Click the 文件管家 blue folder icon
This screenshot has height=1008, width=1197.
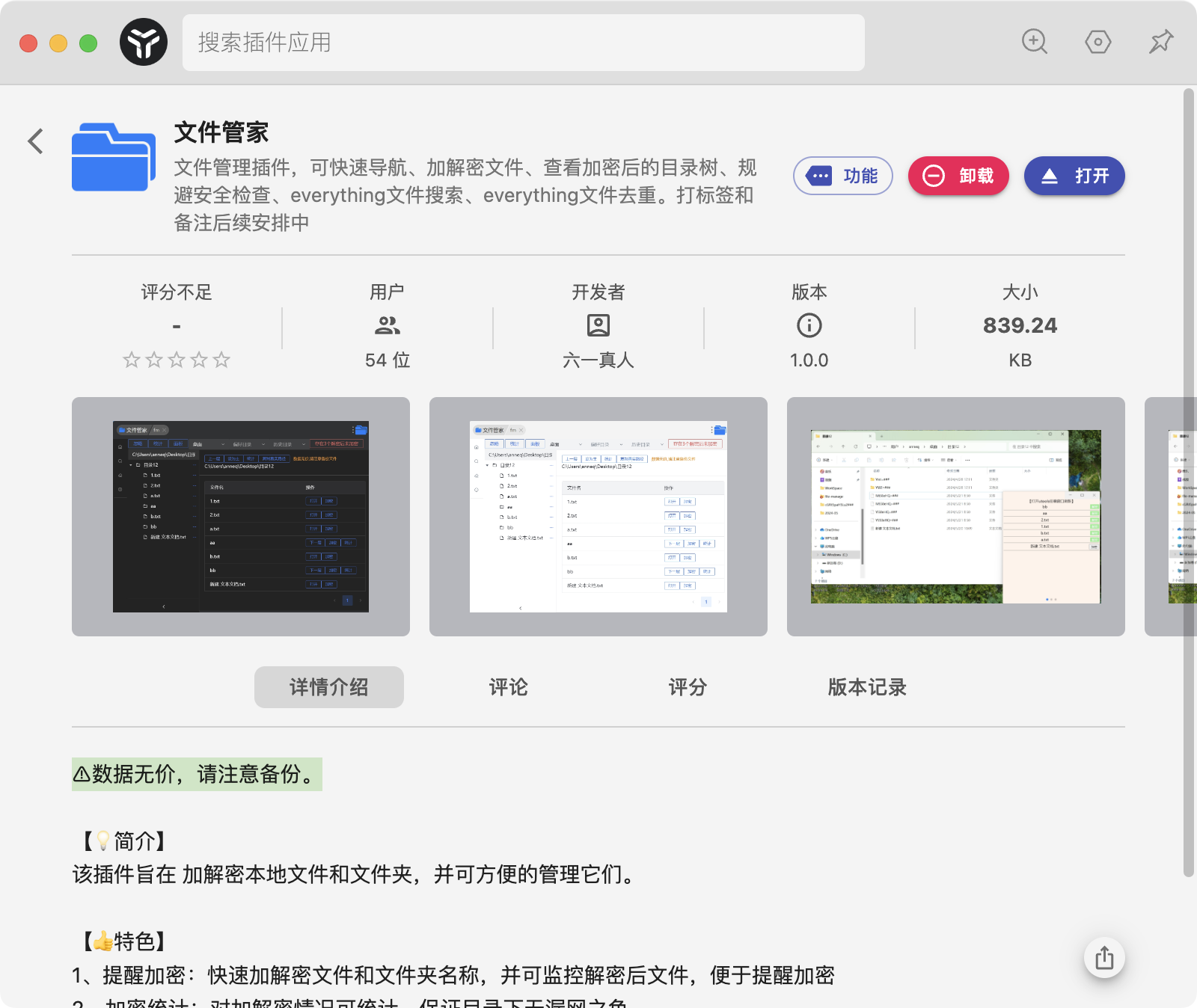pyautogui.click(x=114, y=157)
